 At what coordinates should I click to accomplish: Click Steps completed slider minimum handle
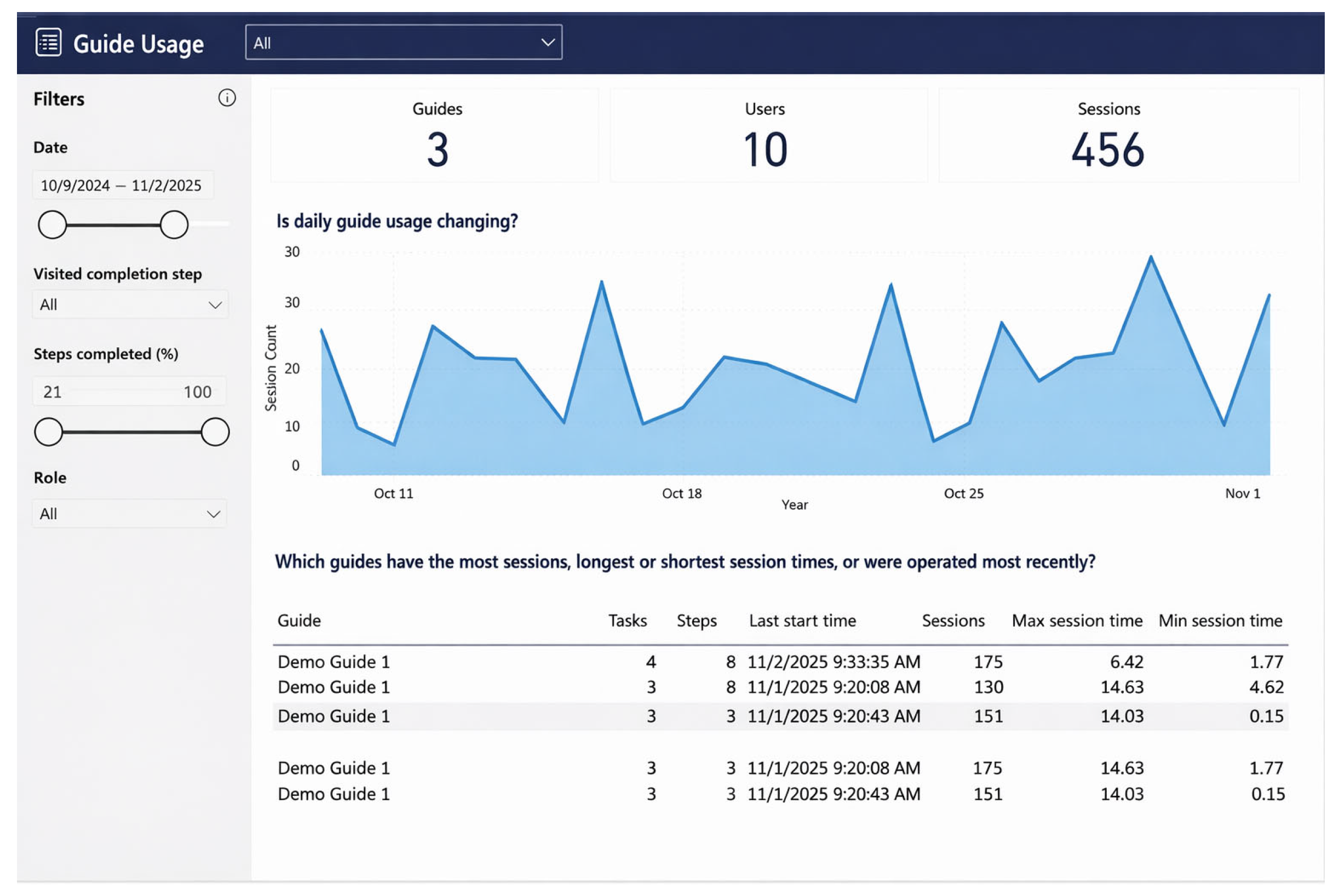pyautogui.click(x=49, y=432)
